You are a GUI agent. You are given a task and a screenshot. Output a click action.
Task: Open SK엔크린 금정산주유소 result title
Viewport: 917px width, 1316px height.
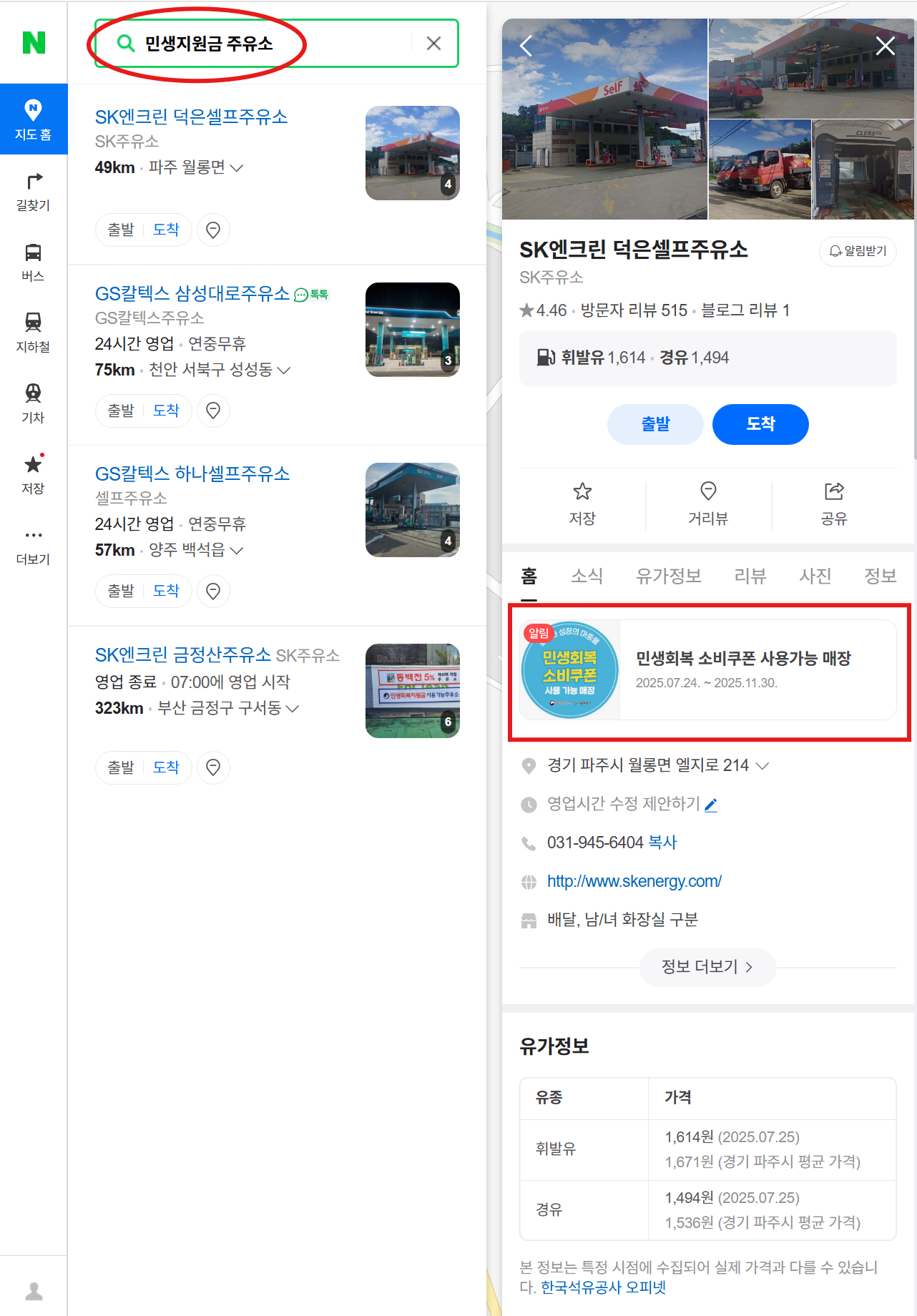click(x=183, y=654)
